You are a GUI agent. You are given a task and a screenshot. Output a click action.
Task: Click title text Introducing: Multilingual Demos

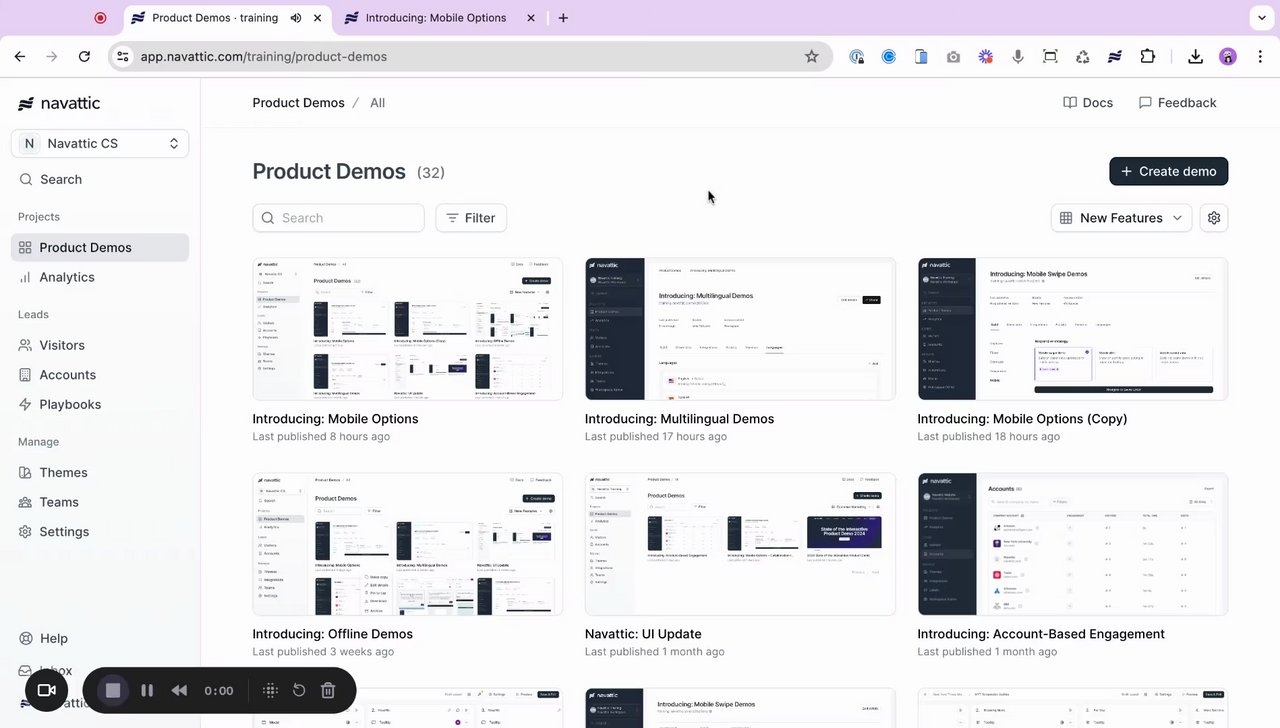point(679,419)
